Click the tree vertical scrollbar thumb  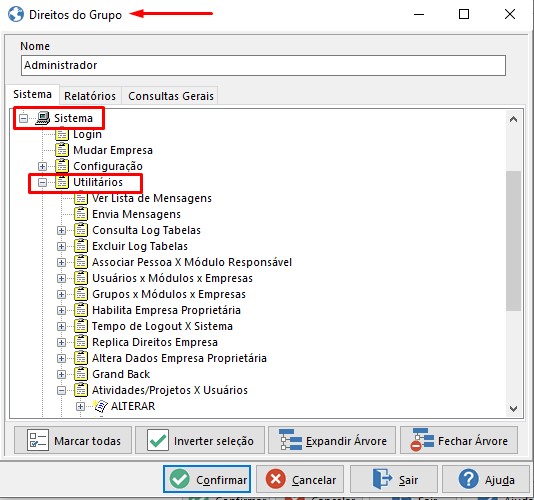coord(513,240)
